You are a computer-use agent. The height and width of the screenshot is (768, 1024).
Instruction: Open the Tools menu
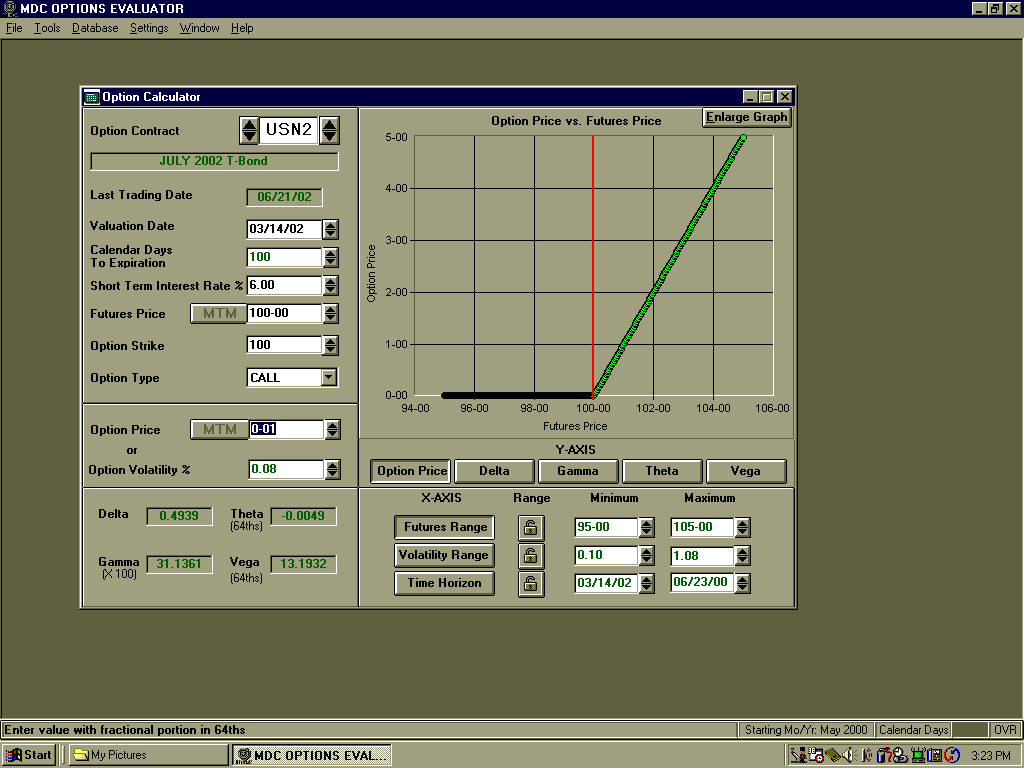[47, 28]
